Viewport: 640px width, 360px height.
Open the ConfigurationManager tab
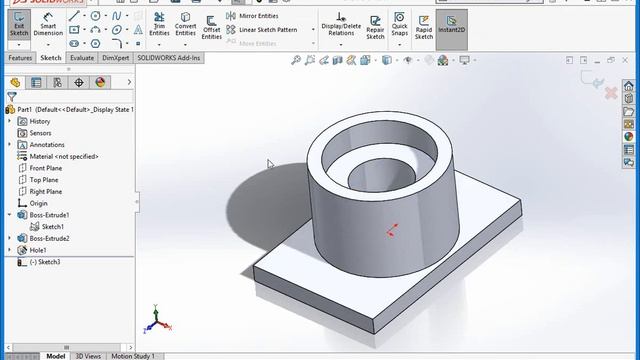58,82
